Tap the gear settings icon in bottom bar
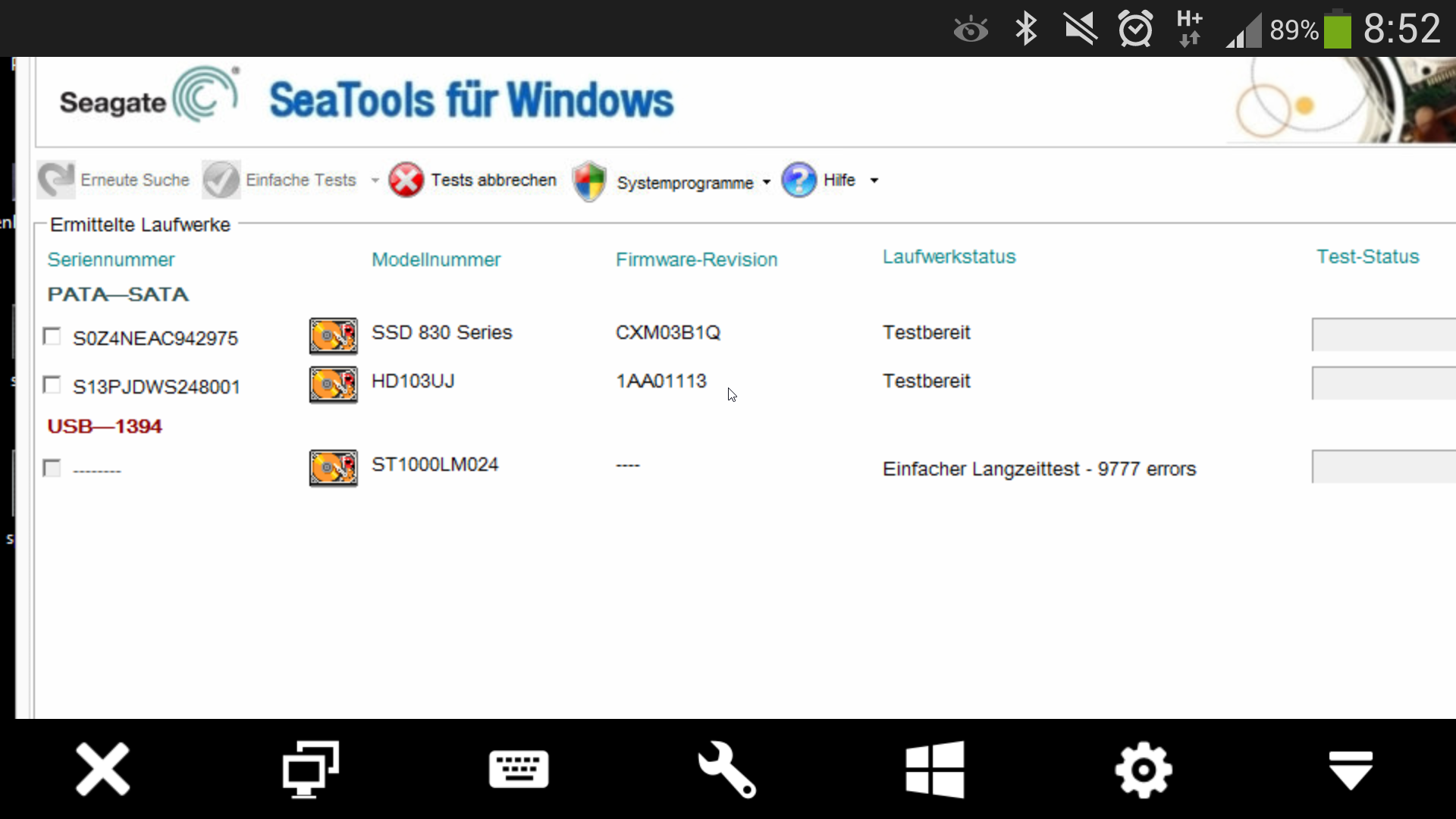 (x=1144, y=770)
